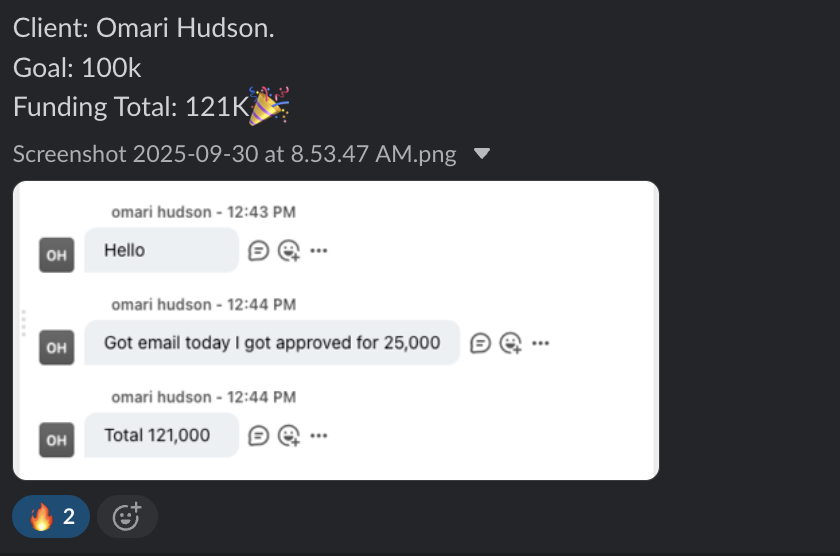The image size is (840, 556).
Task: Click the OH avatar beside the 25,000 message
Action: point(57,348)
